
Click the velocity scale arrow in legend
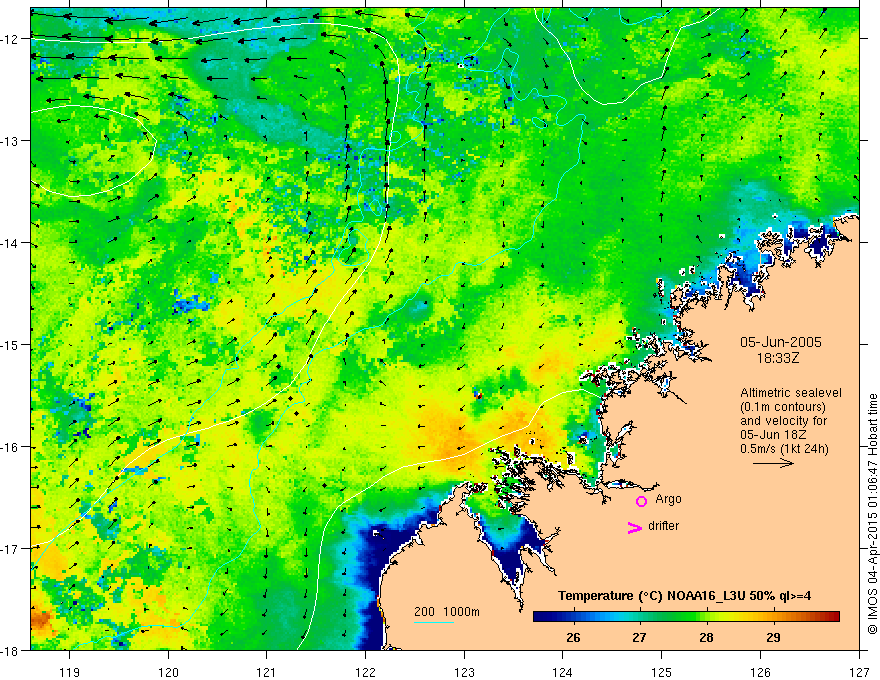[773, 463]
